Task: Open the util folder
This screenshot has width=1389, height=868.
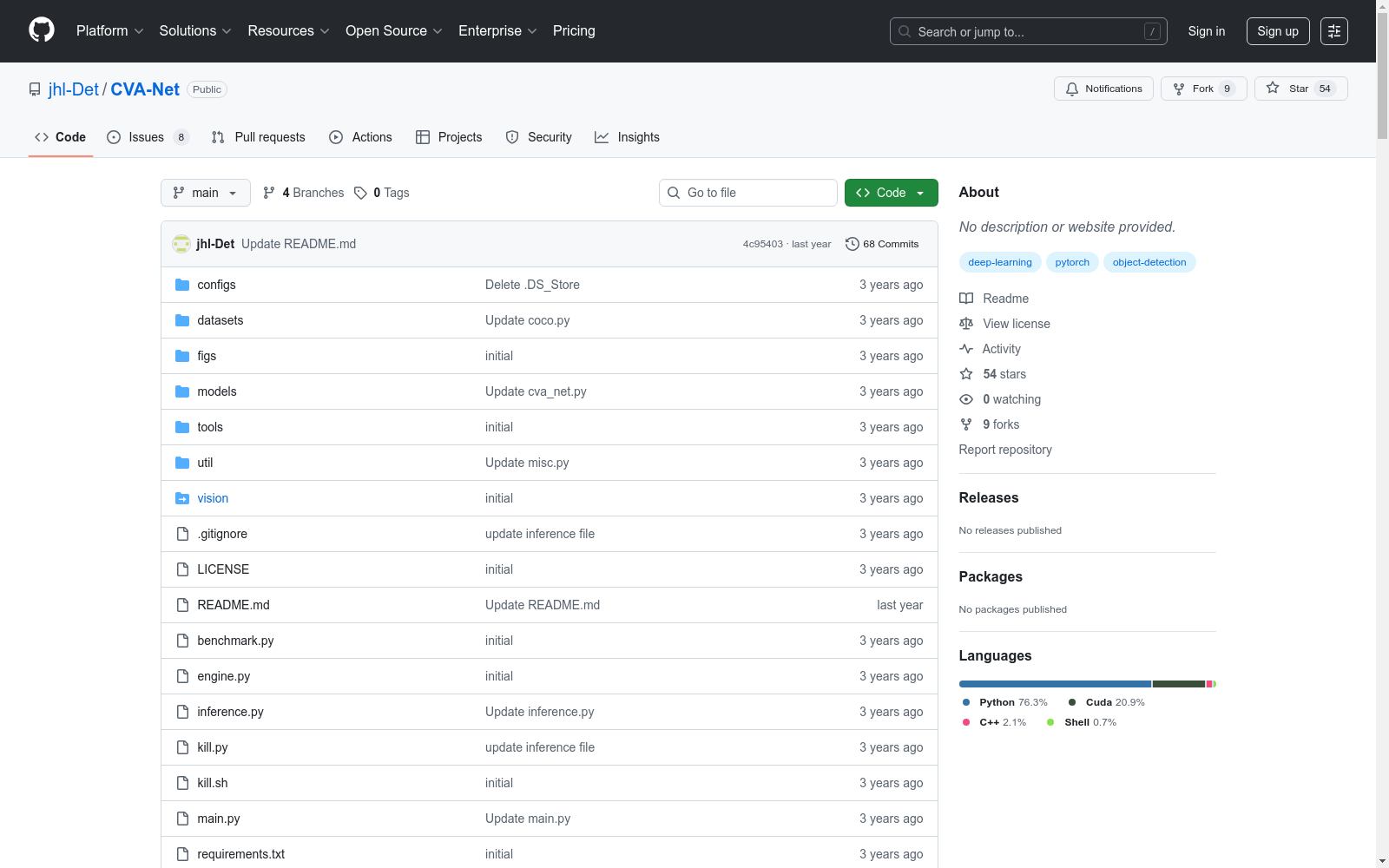Action: click(205, 463)
